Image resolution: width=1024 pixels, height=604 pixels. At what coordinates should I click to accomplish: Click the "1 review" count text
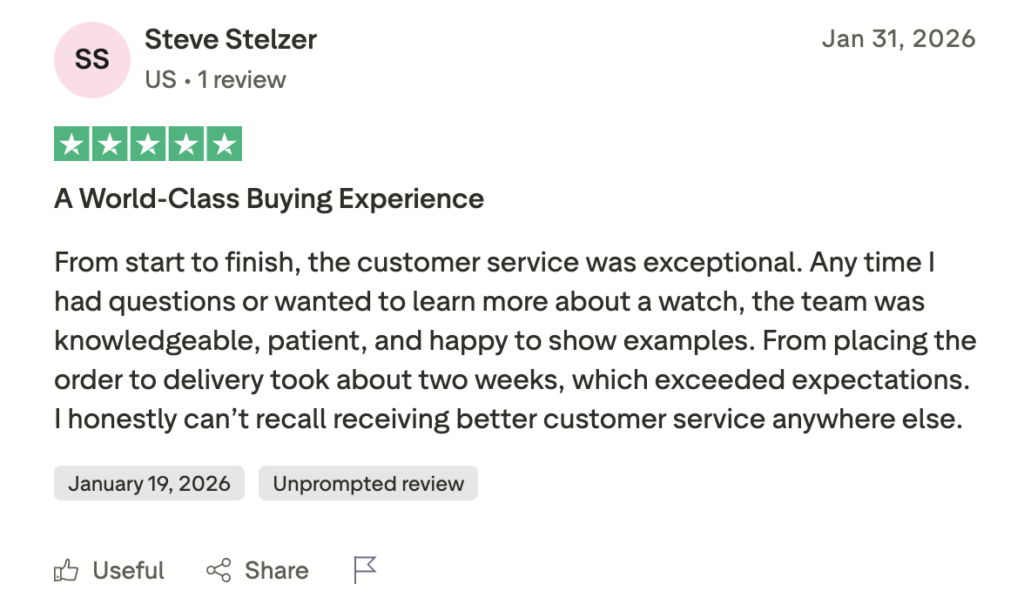242,80
